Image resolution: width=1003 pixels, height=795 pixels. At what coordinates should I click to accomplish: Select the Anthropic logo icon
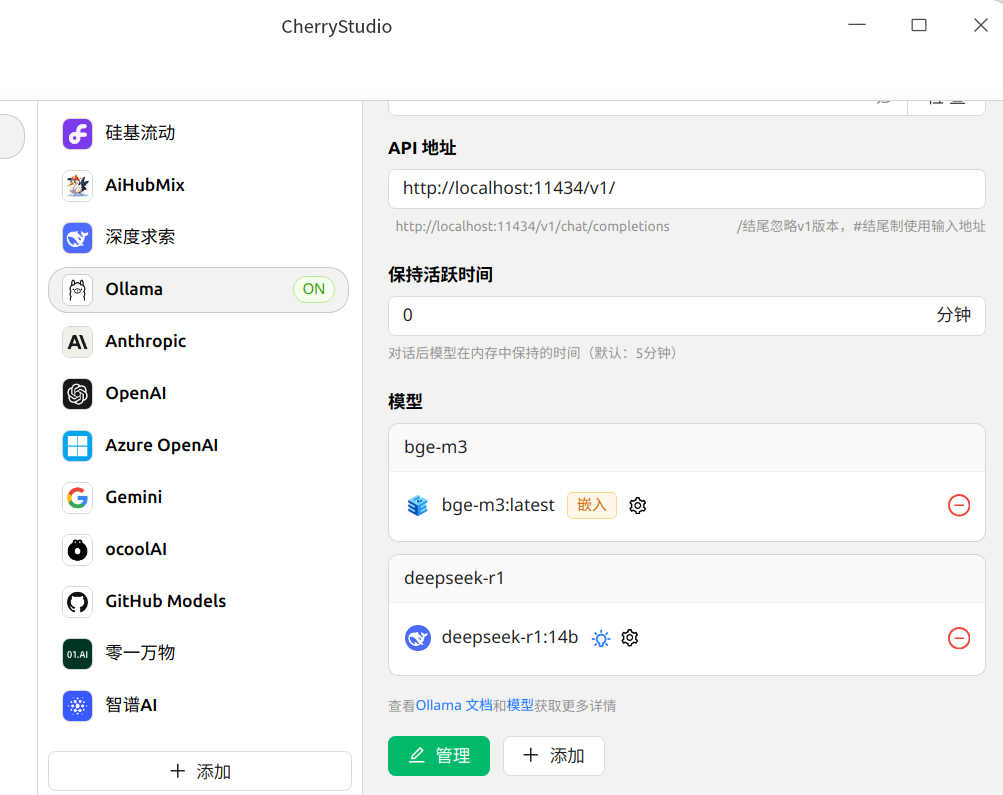(x=77, y=342)
